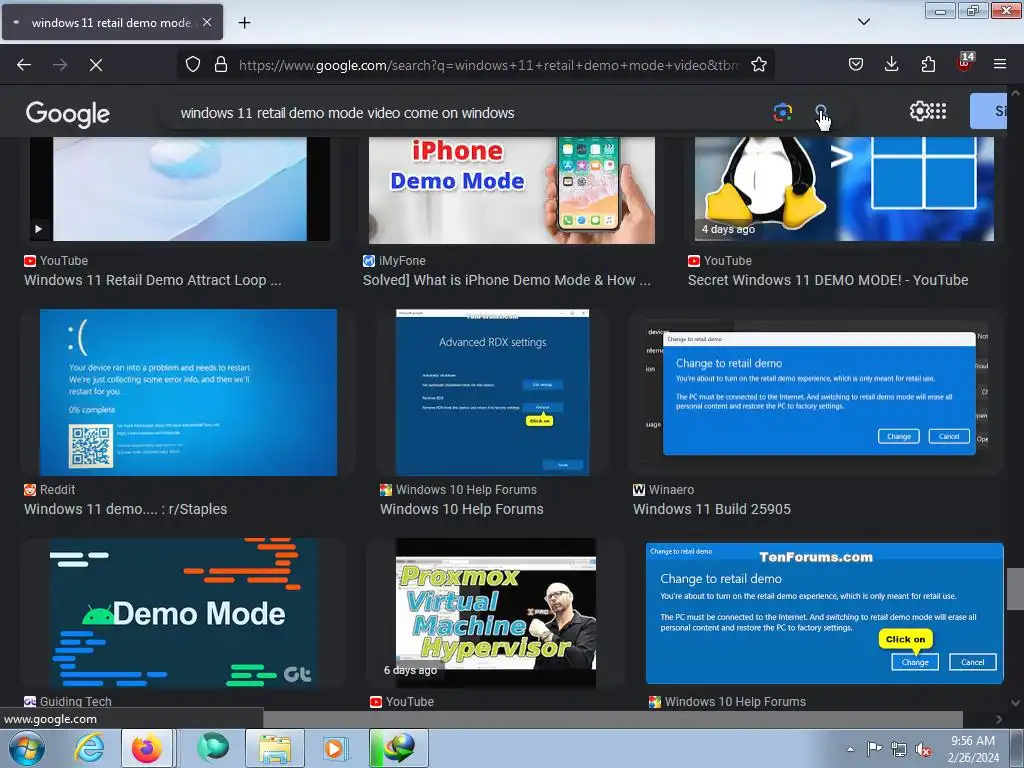Image resolution: width=1024 pixels, height=768 pixels.
Task: Click the vertical scrollbar down arrow
Action: (1016, 703)
